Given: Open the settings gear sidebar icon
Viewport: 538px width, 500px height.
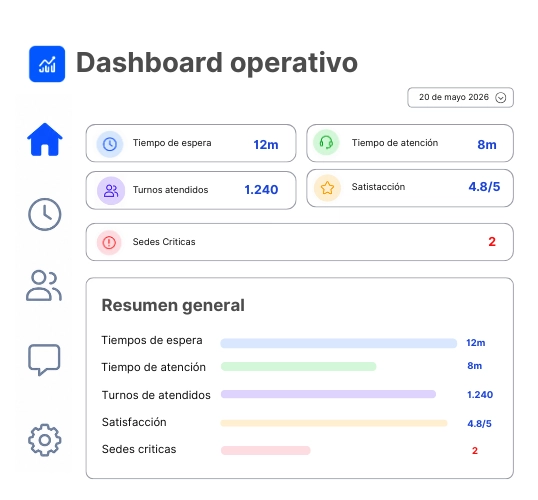Looking at the screenshot, I should click(x=45, y=440).
